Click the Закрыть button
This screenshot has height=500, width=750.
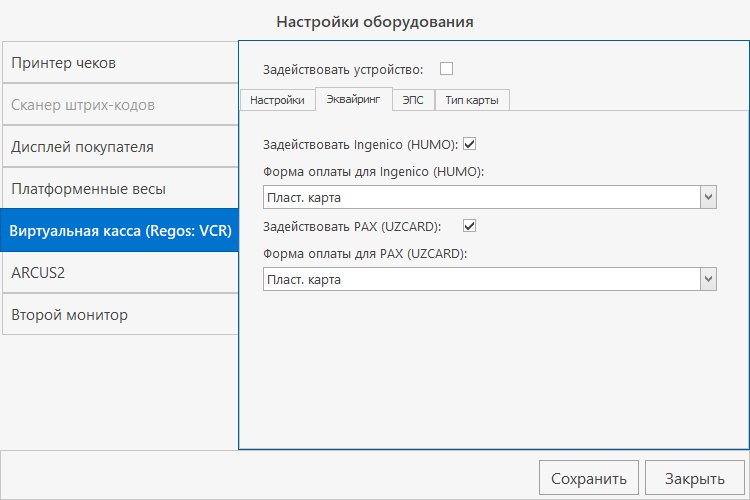(694, 478)
